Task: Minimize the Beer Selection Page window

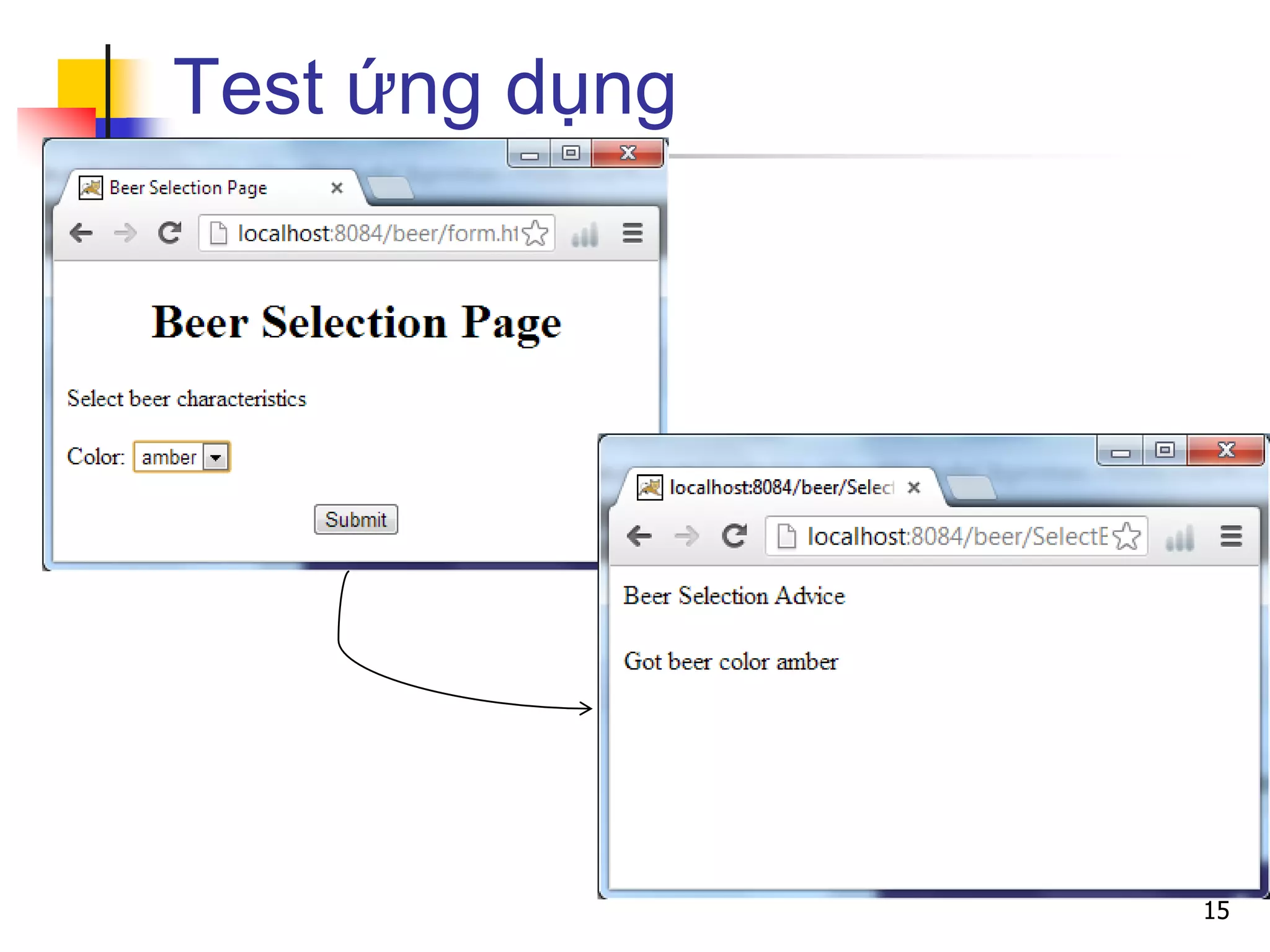Action: coord(529,153)
